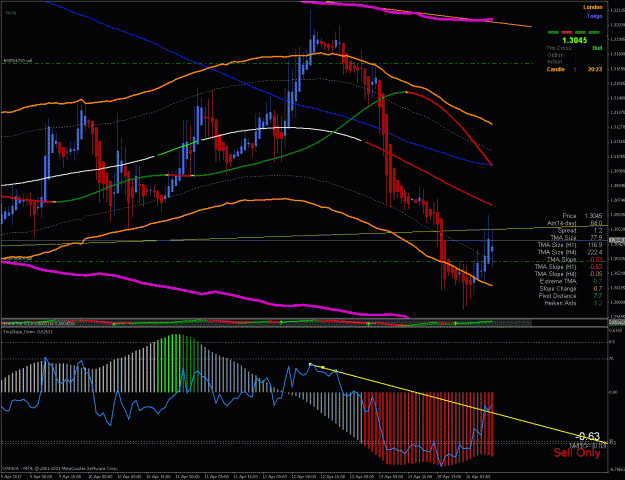Select the yellow trendline's starting anchor point
The image size is (625, 480).
point(311,364)
